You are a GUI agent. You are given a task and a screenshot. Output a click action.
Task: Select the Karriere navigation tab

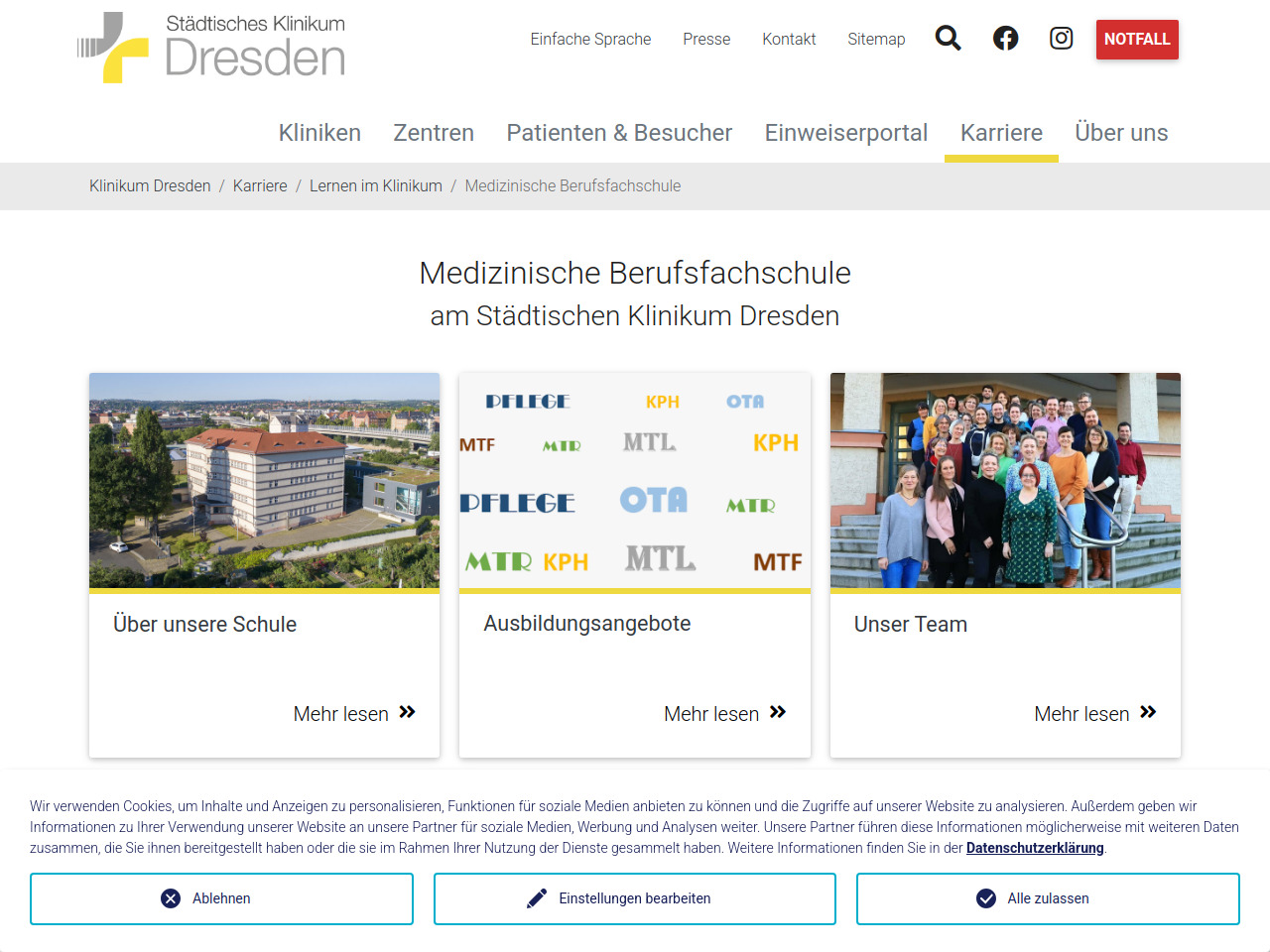1001,133
